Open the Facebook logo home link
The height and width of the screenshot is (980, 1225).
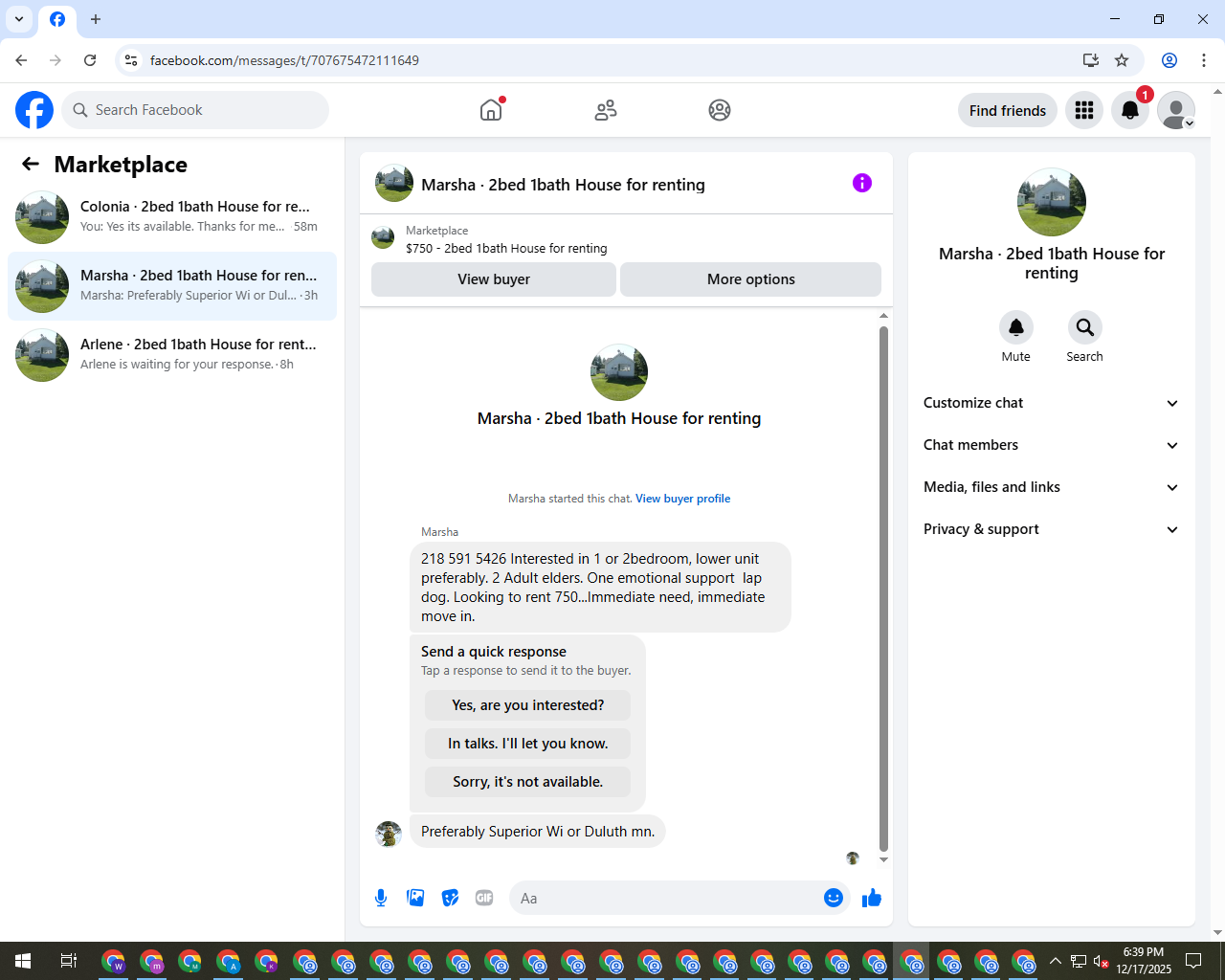coord(34,110)
